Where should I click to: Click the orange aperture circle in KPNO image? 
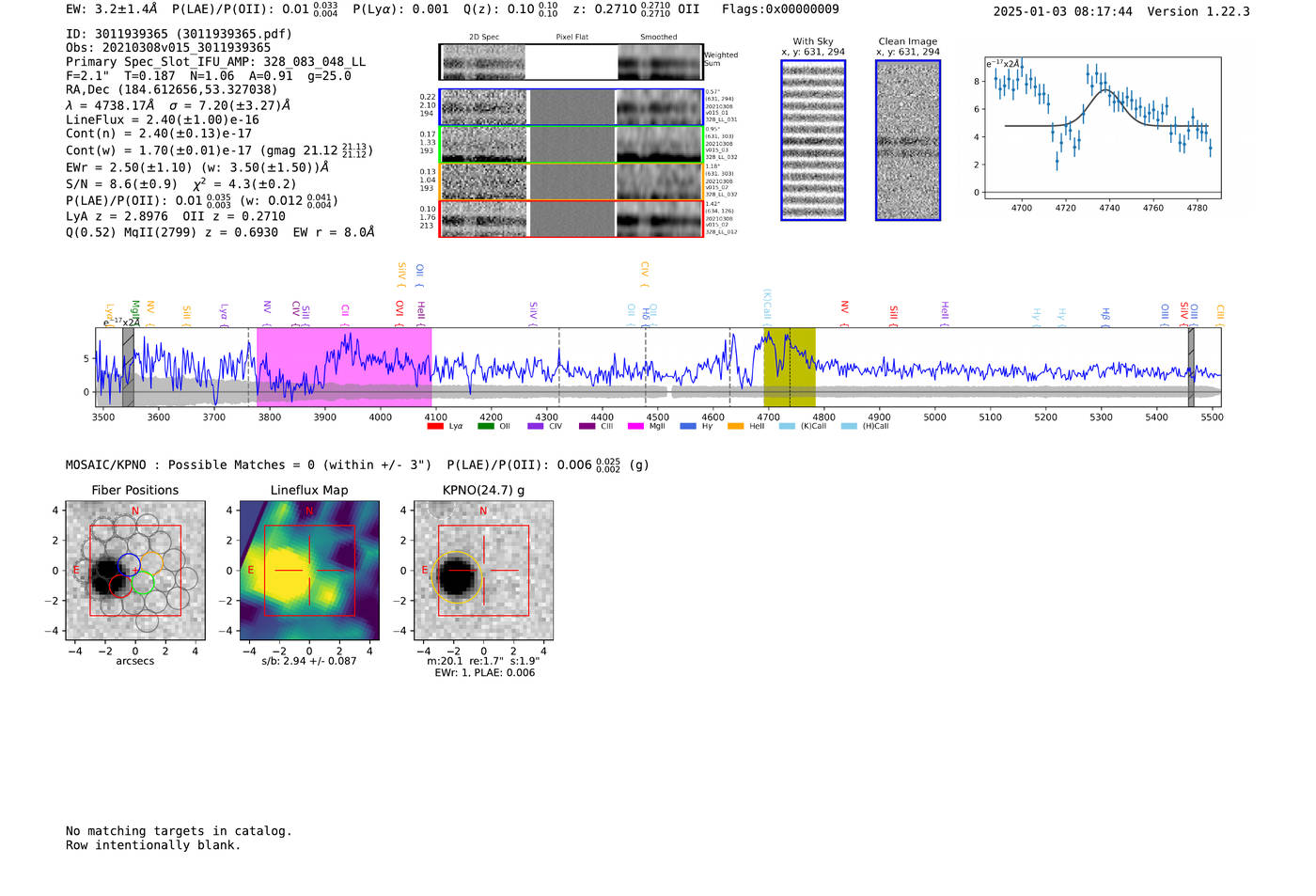457,576
